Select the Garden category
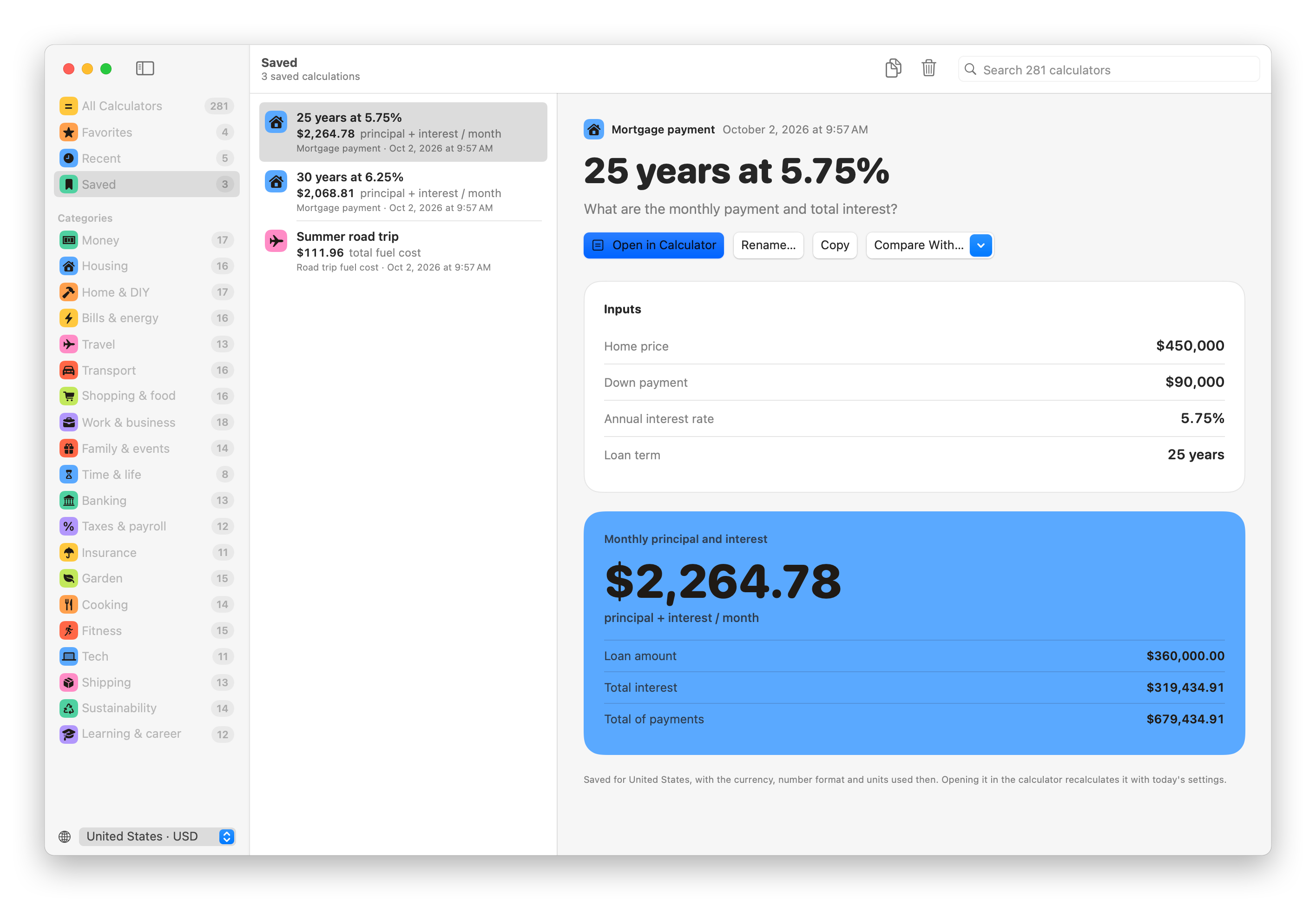Screen dimensions: 1316x900 [x=147, y=578]
